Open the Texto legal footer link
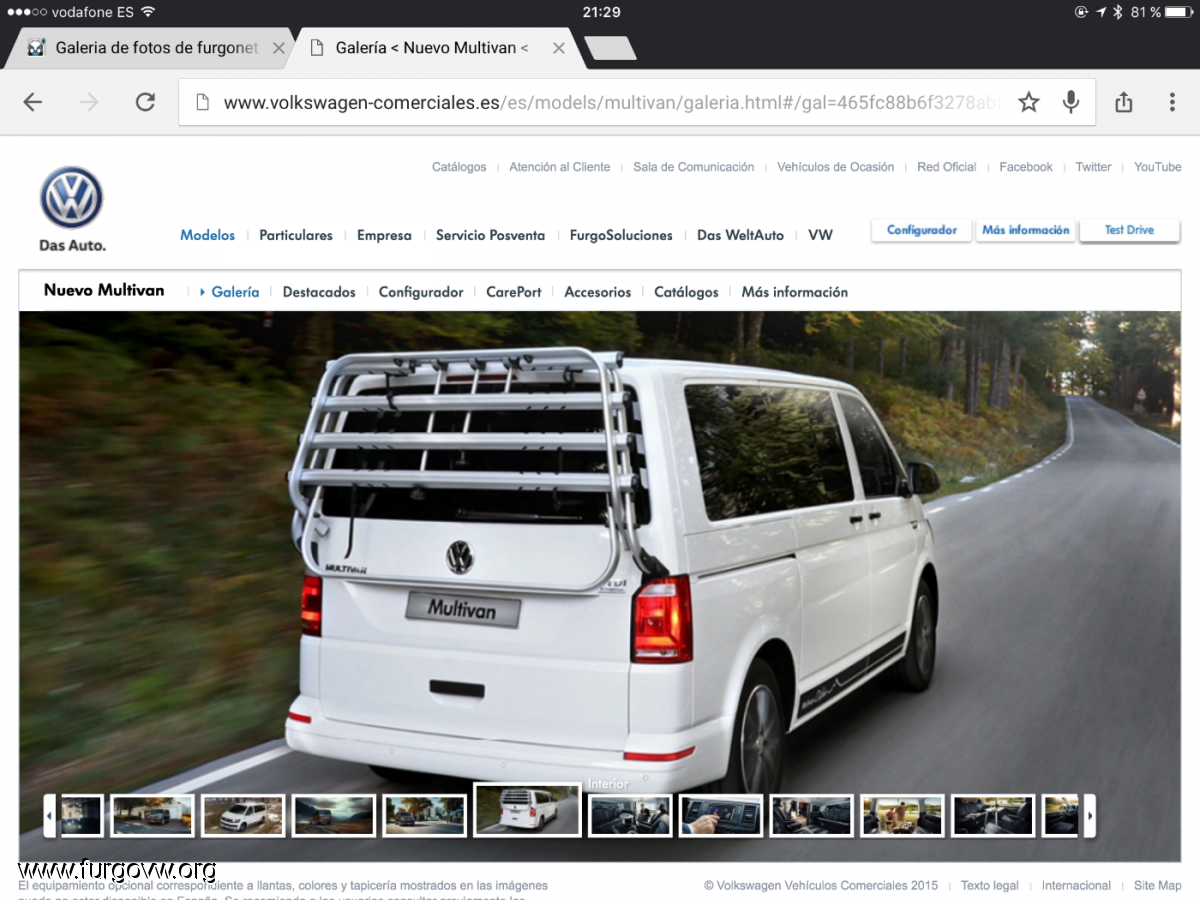The height and width of the screenshot is (900, 1200). tap(990, 886)
